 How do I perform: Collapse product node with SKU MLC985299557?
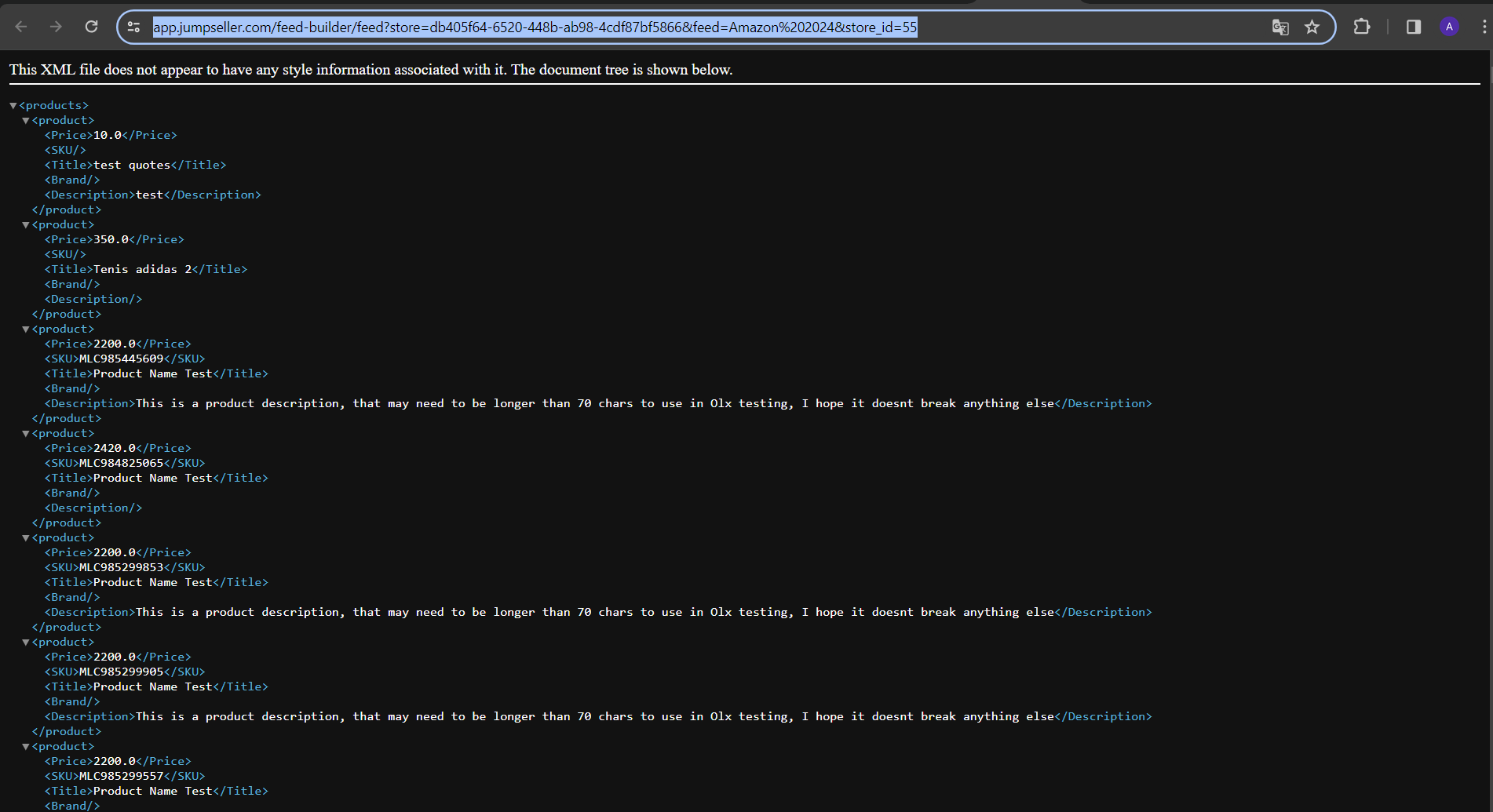[x=26, y=746]
